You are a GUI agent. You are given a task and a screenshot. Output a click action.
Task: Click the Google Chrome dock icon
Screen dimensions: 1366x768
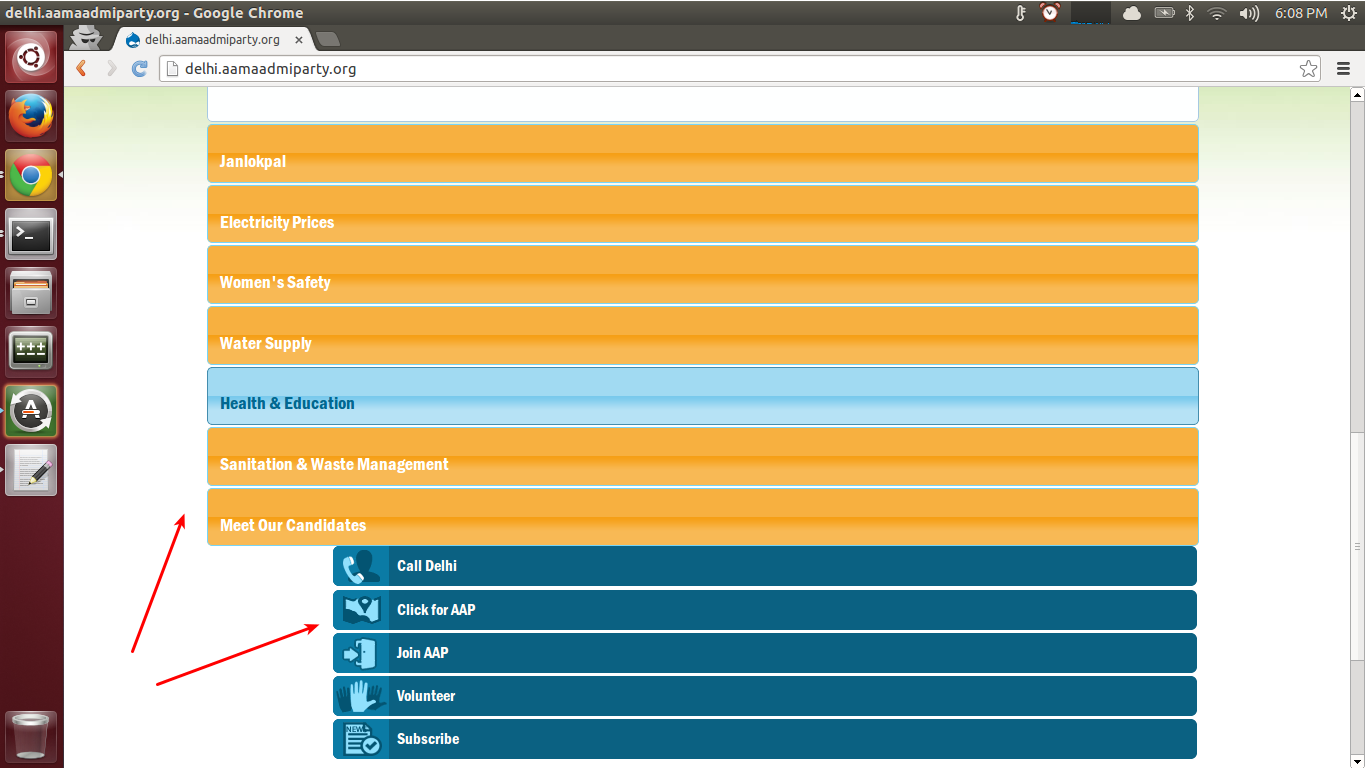tap(32, 175)
